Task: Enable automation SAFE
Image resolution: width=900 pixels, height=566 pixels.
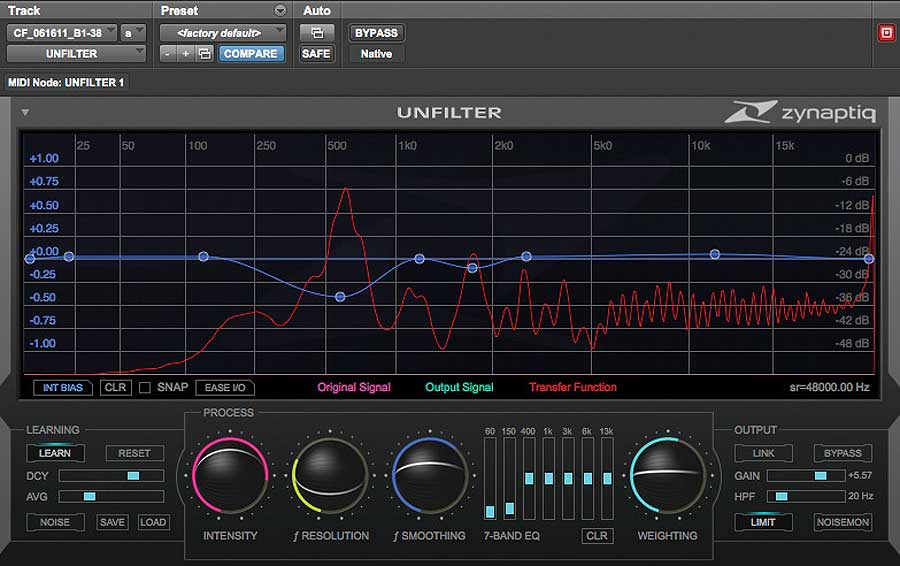Action: pyautogui.click(x=316, y=53)
